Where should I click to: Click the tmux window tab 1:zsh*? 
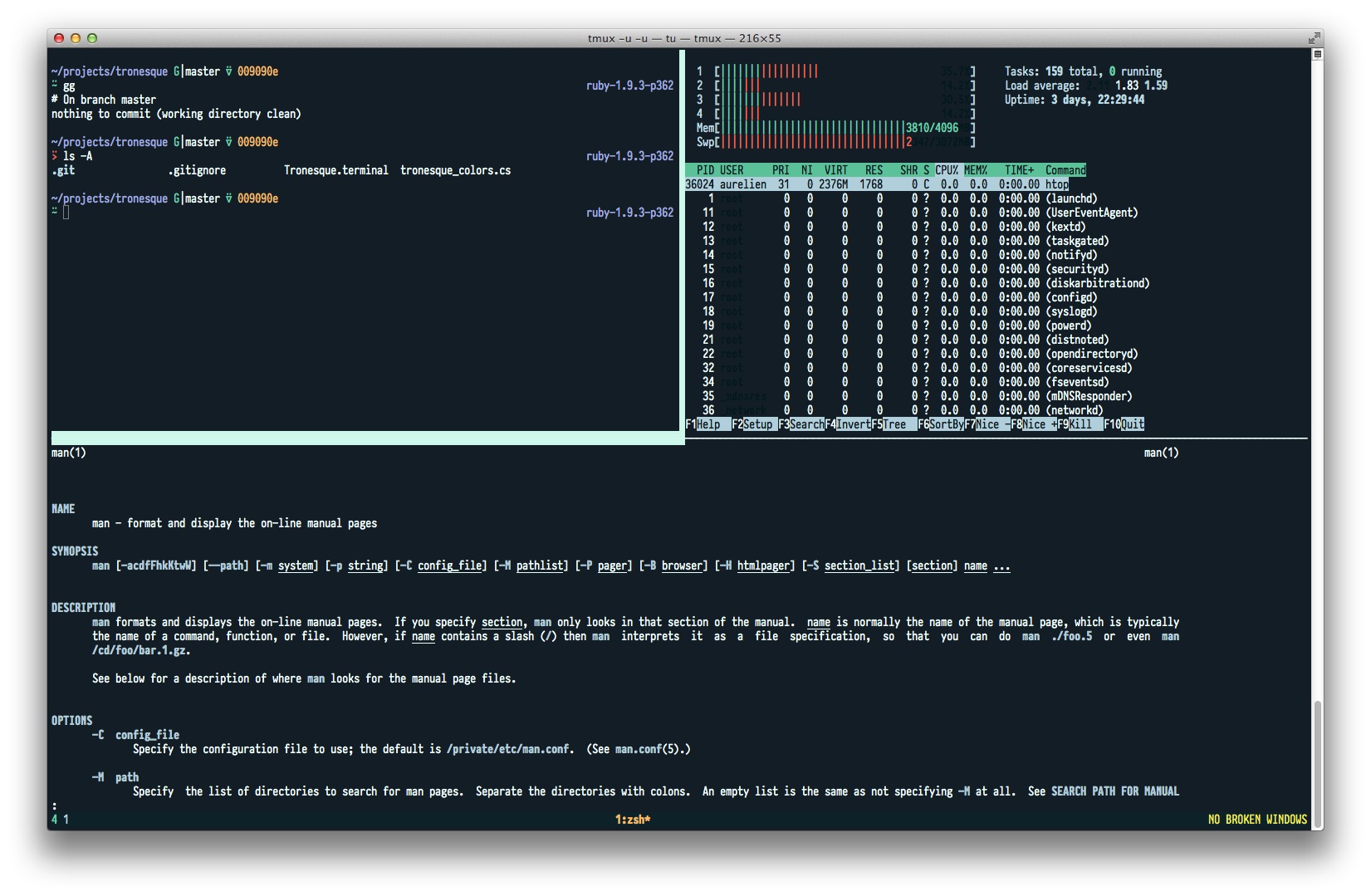pyautogui.click(x=633, y=820)
